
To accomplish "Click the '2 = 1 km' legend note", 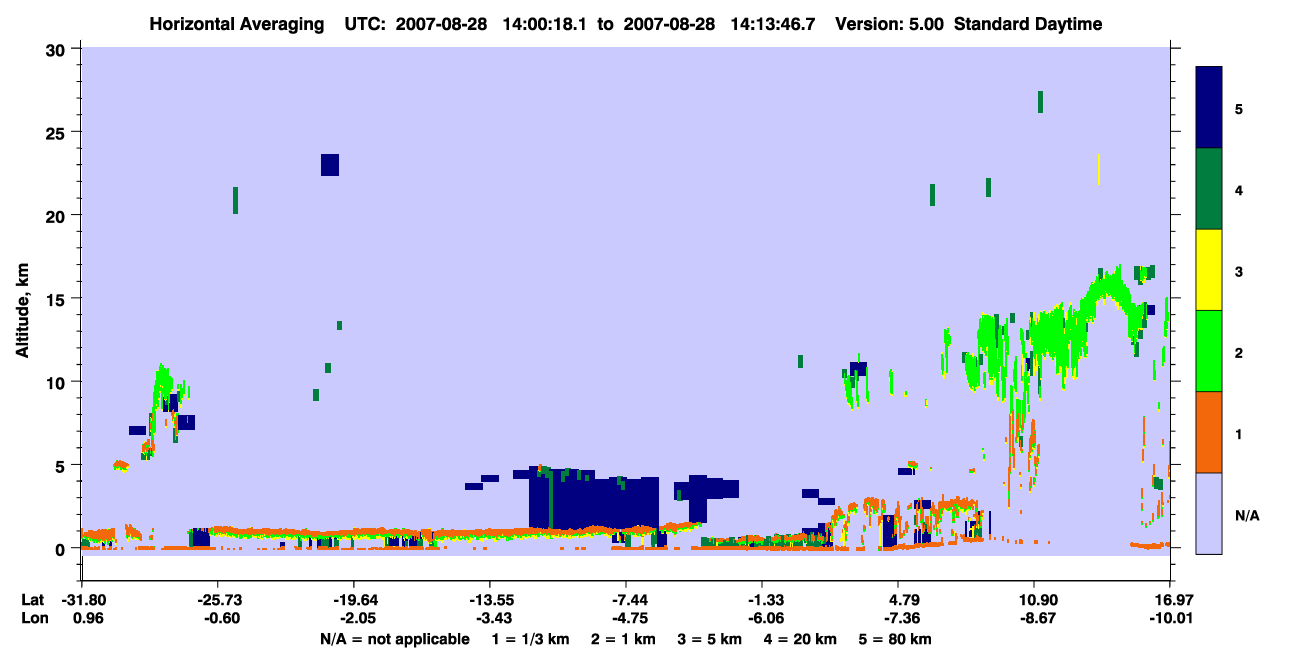I will 623,638.
